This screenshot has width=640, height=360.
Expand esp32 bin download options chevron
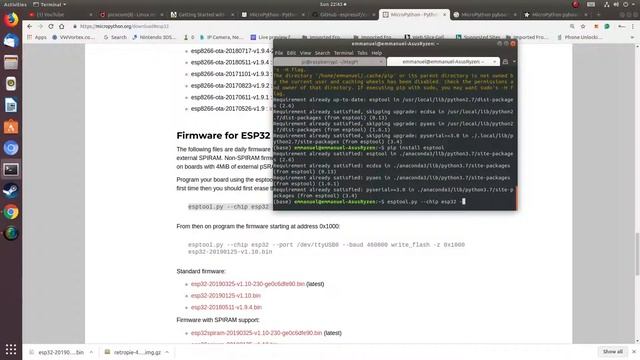(x=91, y=352)
